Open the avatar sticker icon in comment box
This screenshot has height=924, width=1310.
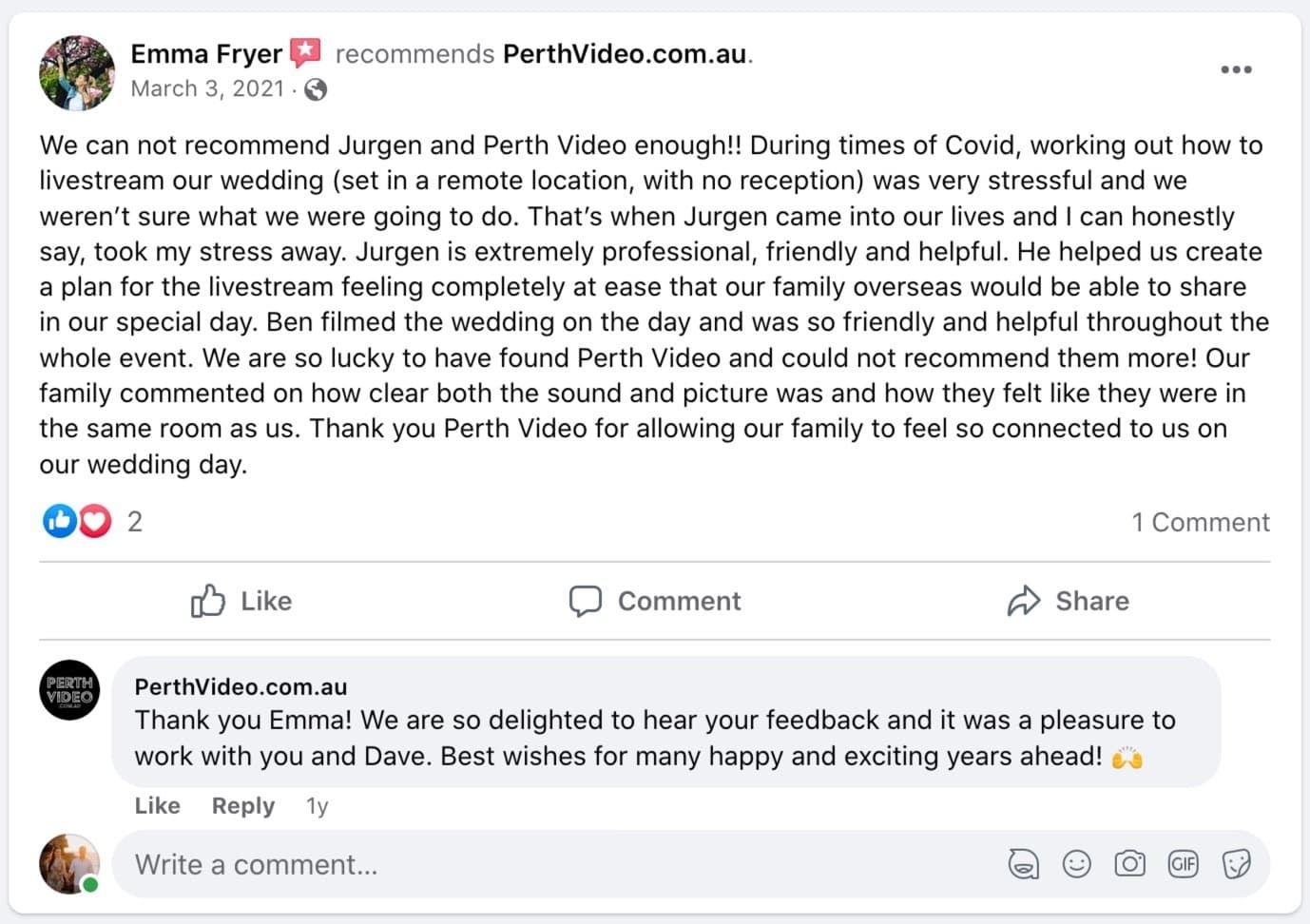tap(1023, 864)
